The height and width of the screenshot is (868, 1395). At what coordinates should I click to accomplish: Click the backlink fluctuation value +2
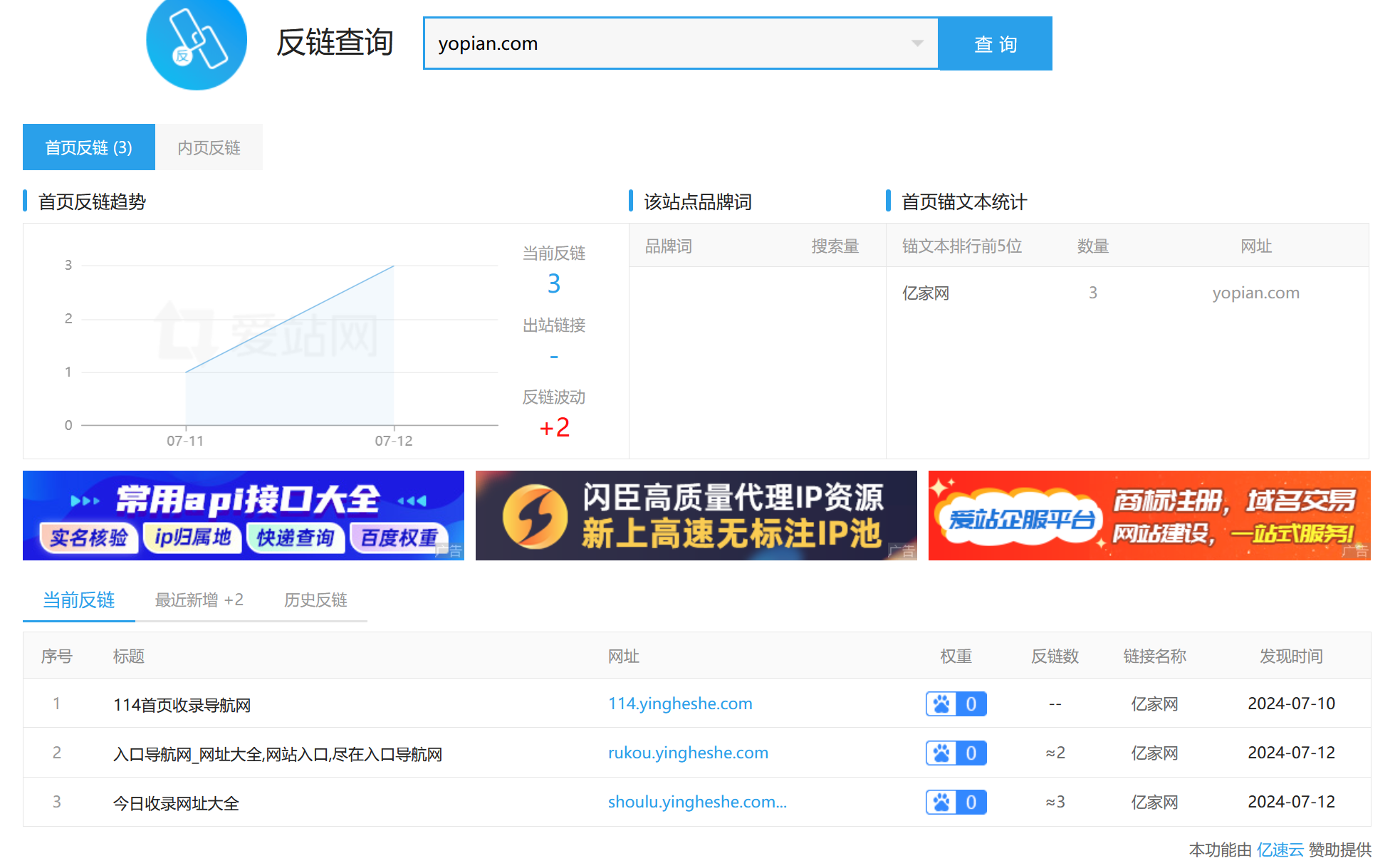tap(554, 427)
